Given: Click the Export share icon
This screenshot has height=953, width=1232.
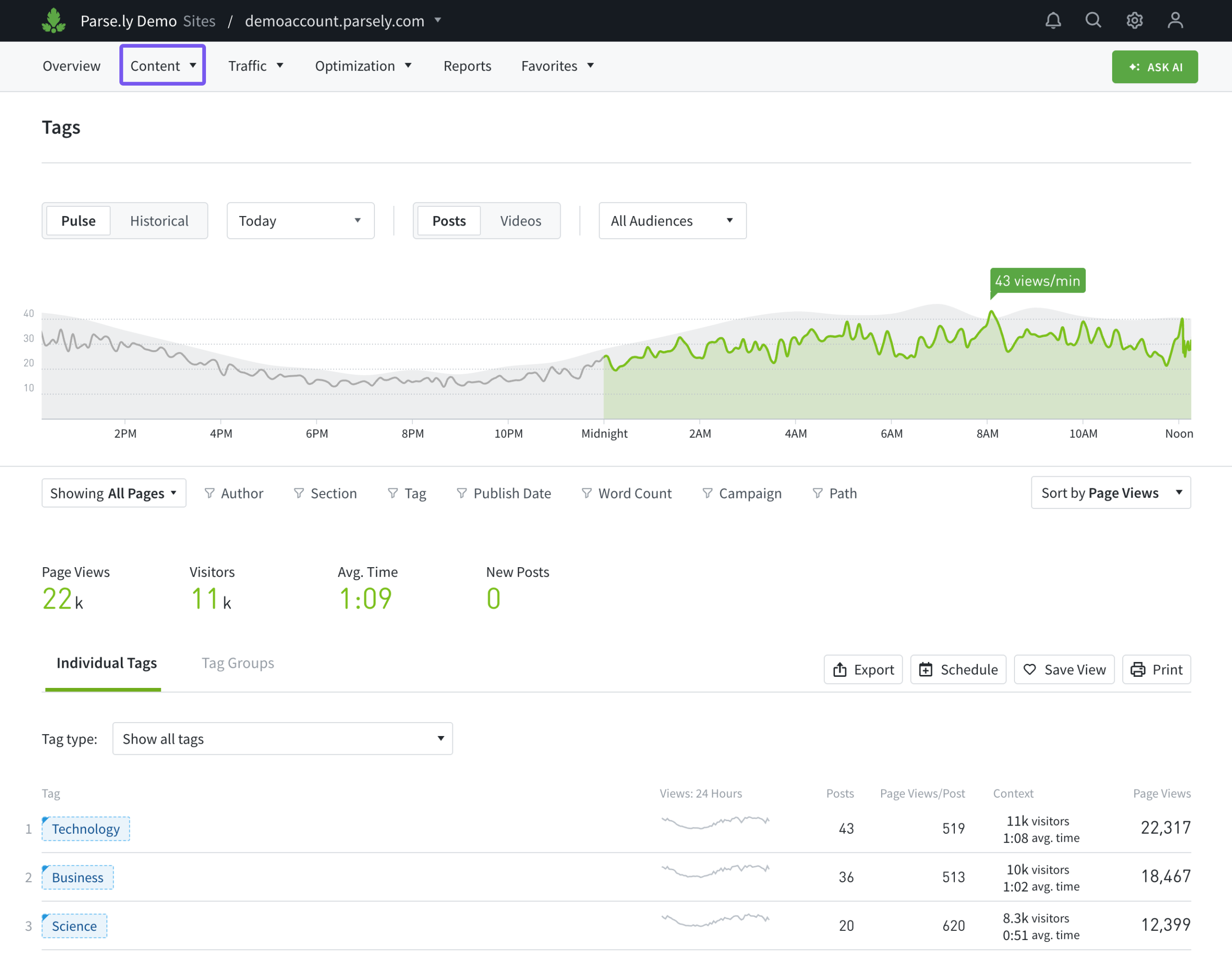Looking at the screenshot, I should (840, 669).
